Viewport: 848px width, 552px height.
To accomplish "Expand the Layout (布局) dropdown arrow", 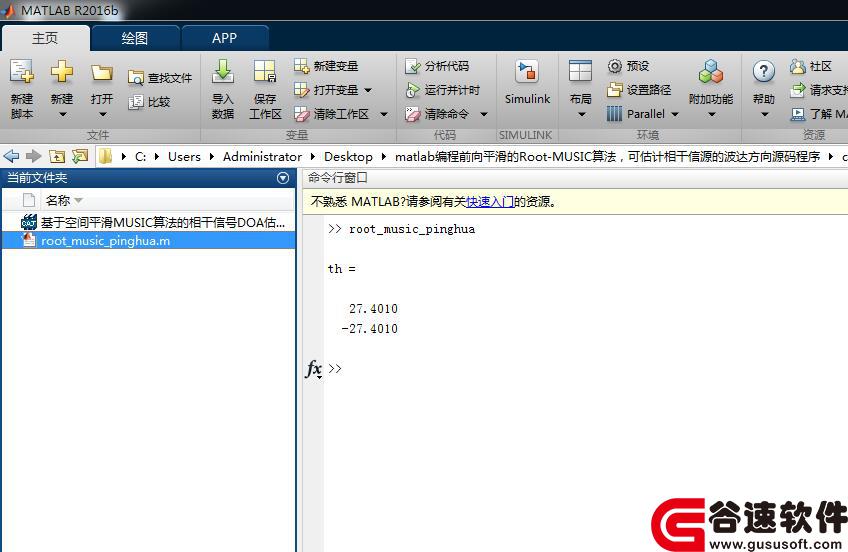I will pyautogui.click(x=581, y=114).
